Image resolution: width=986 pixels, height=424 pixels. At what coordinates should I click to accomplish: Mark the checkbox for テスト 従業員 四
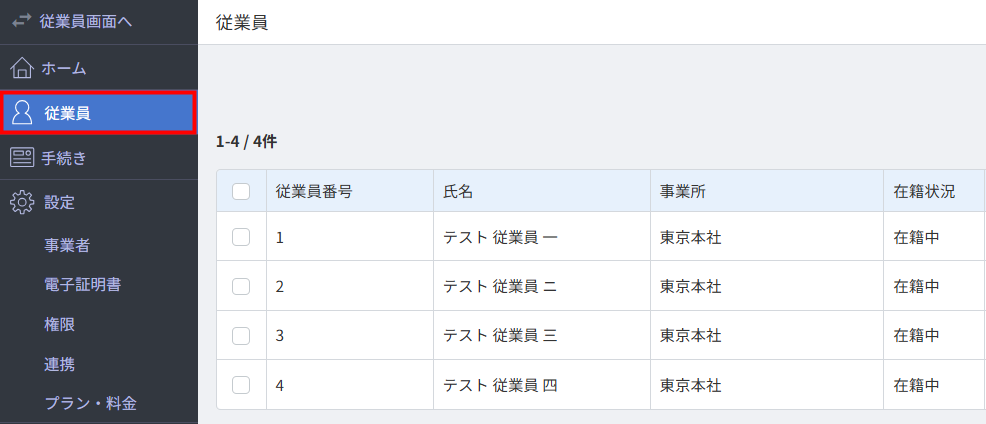point(241,384)
